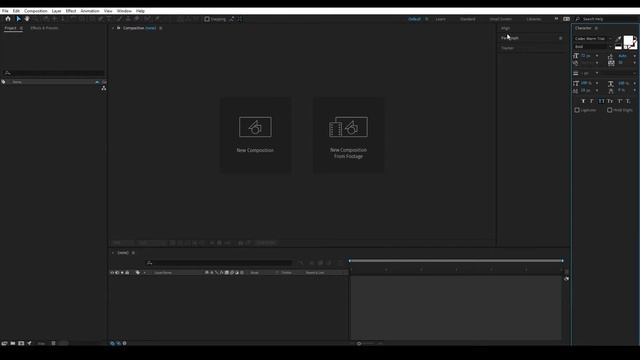Click the label tag icon in timeline header
This screenshot has width=640, height=360.
(x=138, y=272)
